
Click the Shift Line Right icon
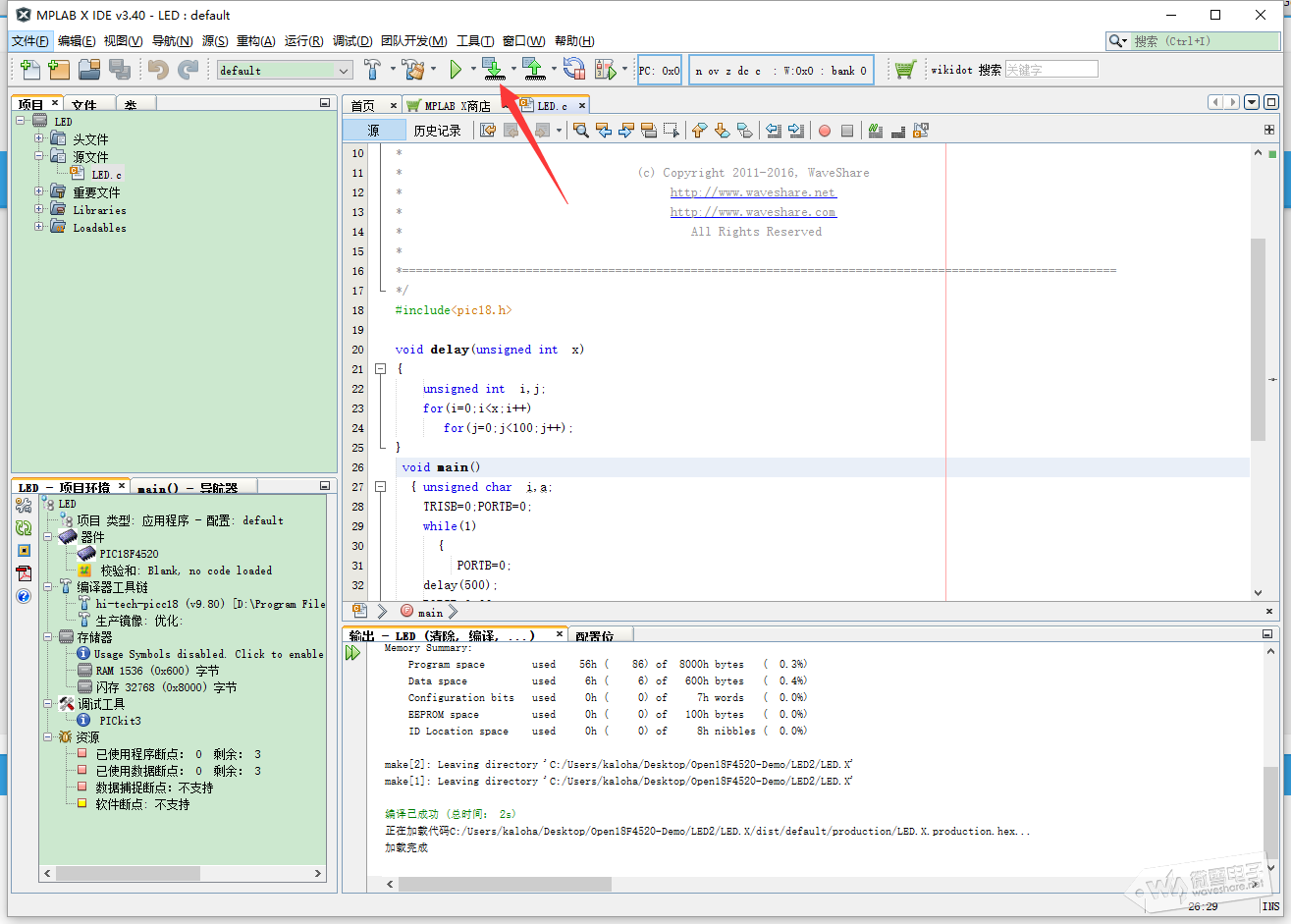796,131
